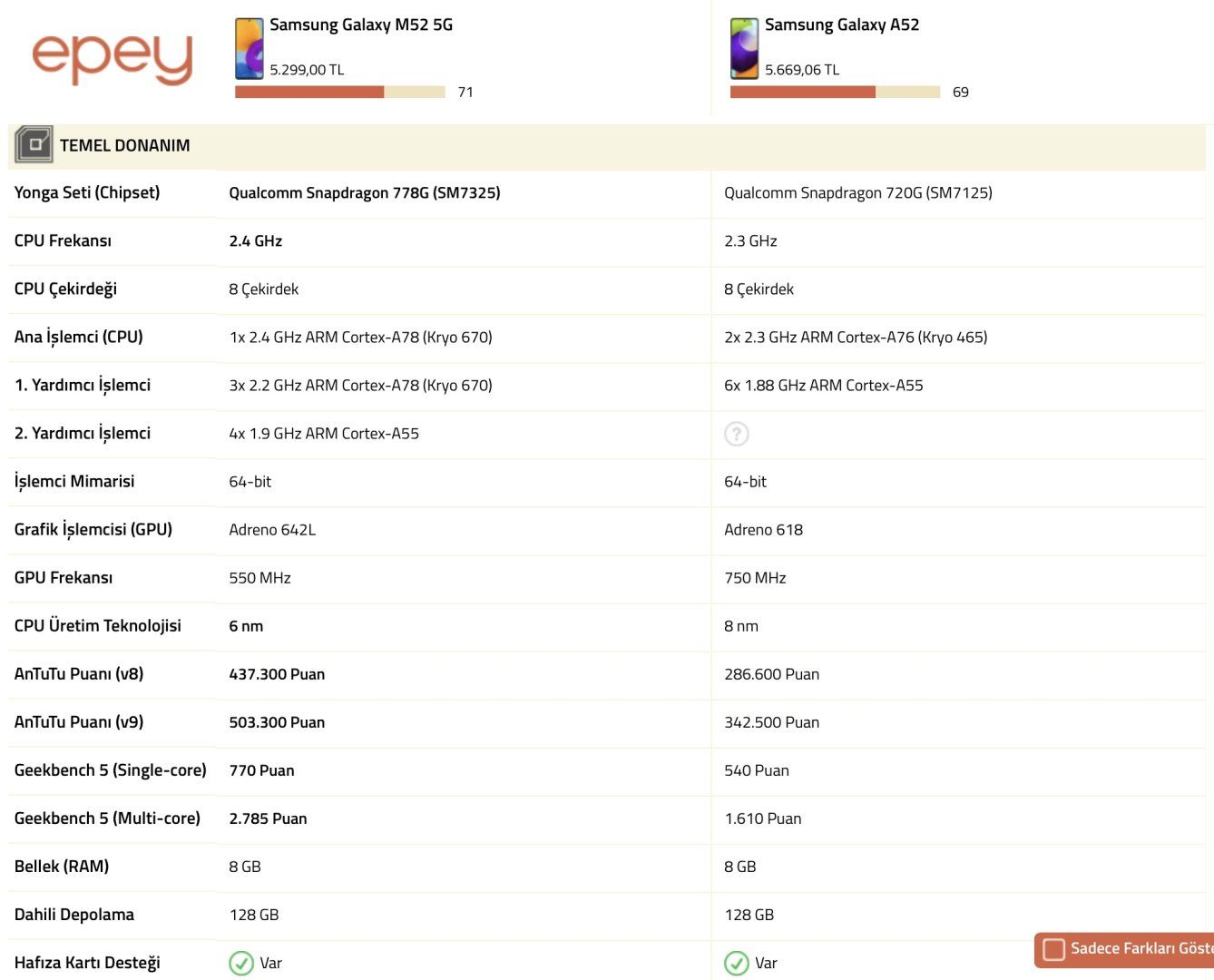Click the 437.300 Puan value
This screenshot has height=980, width=1214.
point(277,673)
